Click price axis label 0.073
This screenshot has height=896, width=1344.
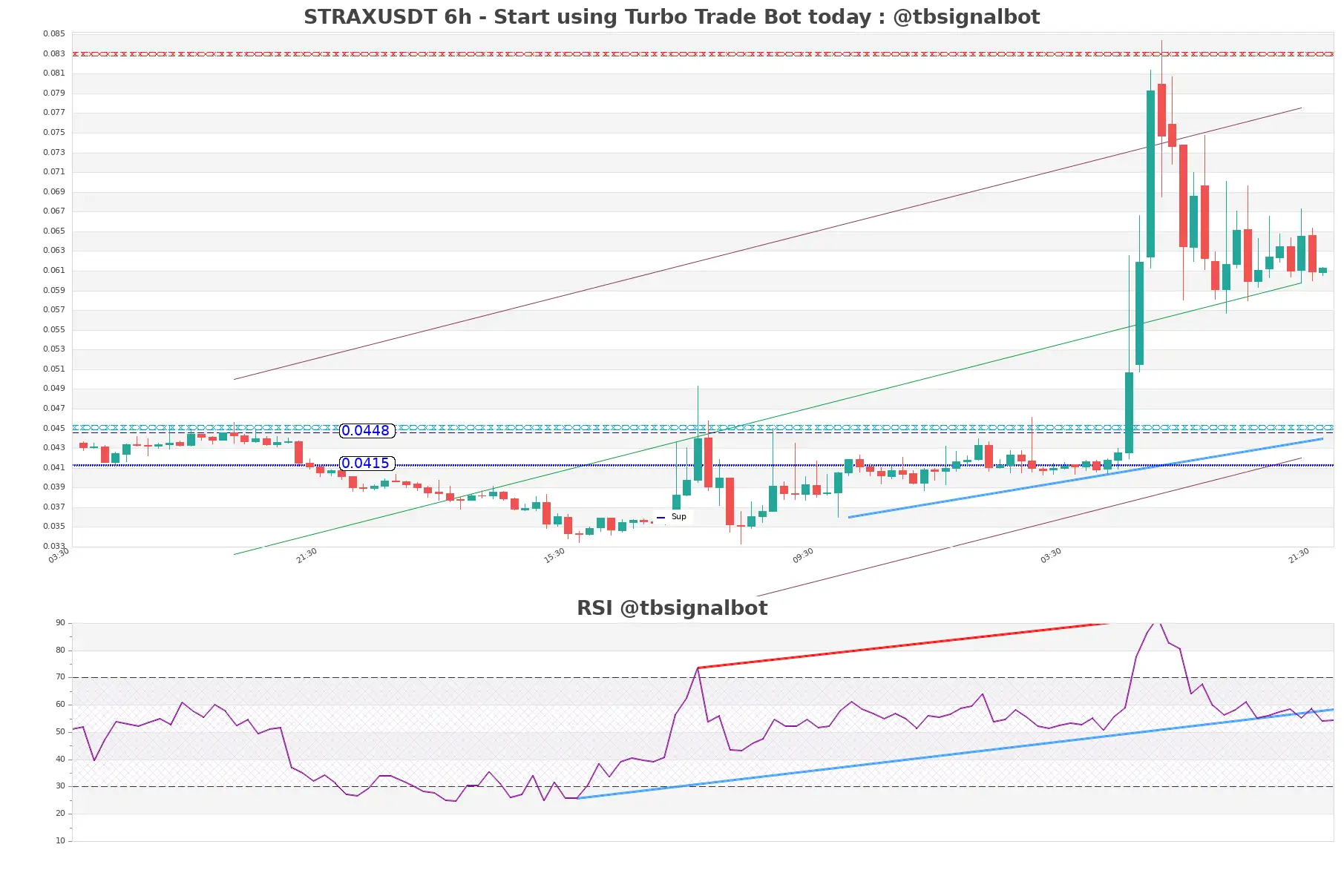(x=53, y=153)
